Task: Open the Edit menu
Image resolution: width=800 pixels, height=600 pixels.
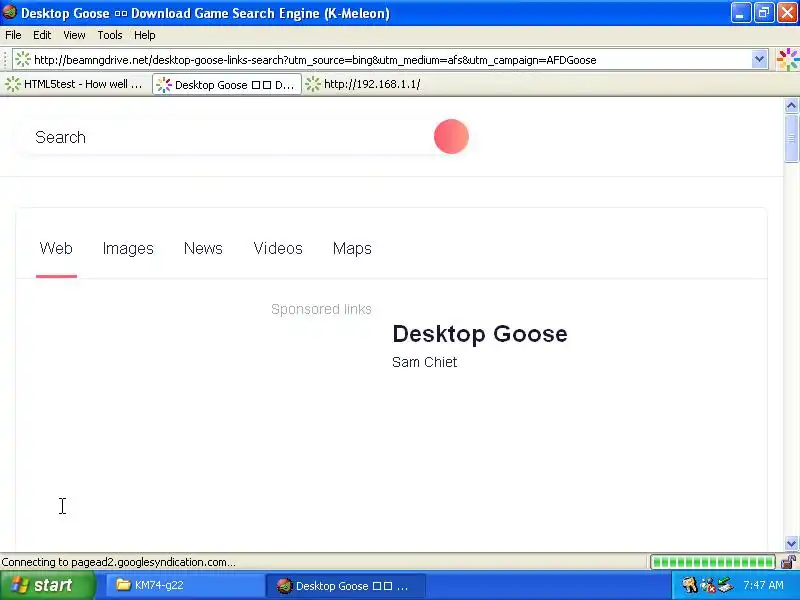Action: [x=42, y=35]
